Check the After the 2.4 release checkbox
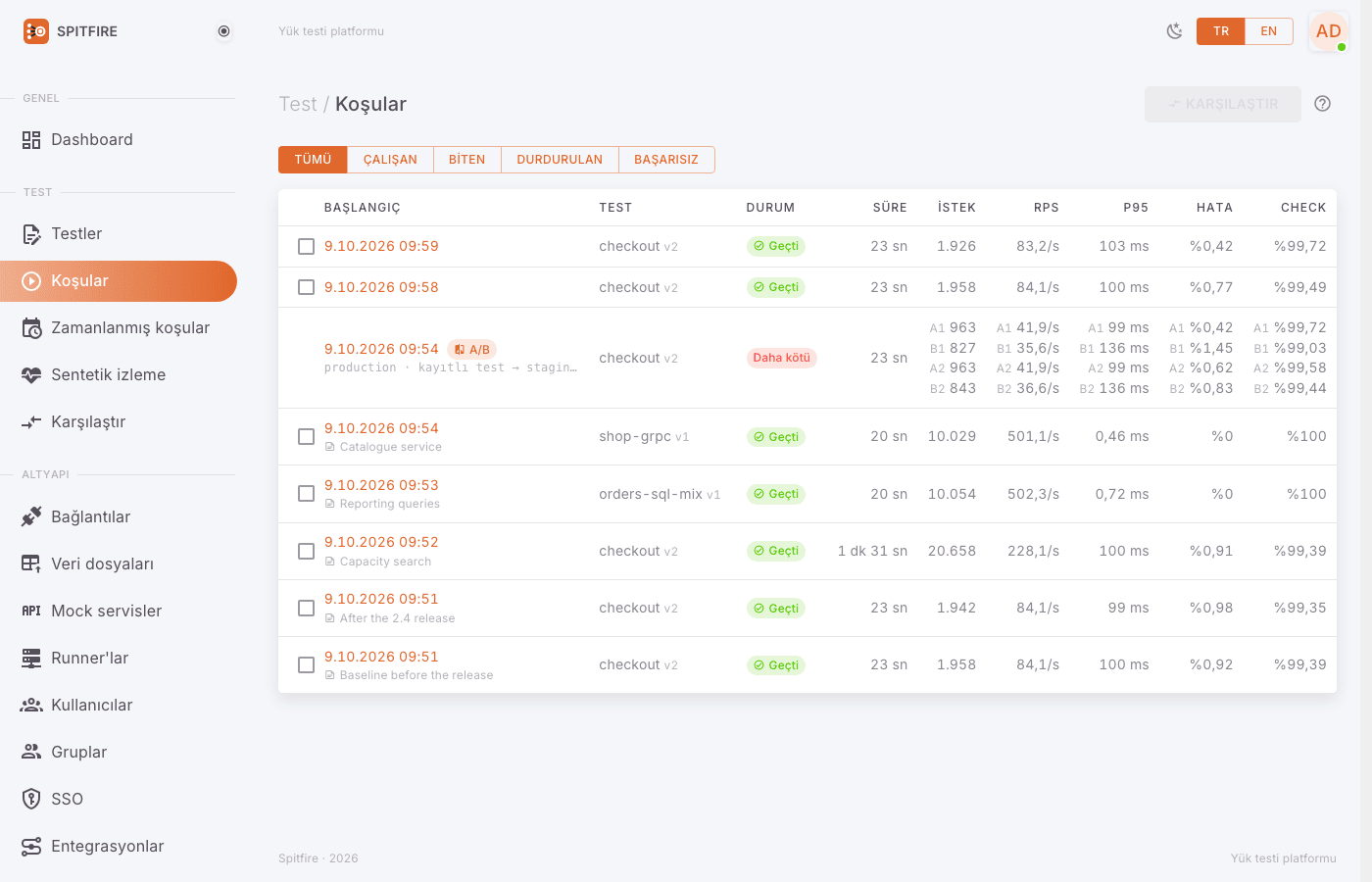The image size is (1372, 882). point(307,609)
